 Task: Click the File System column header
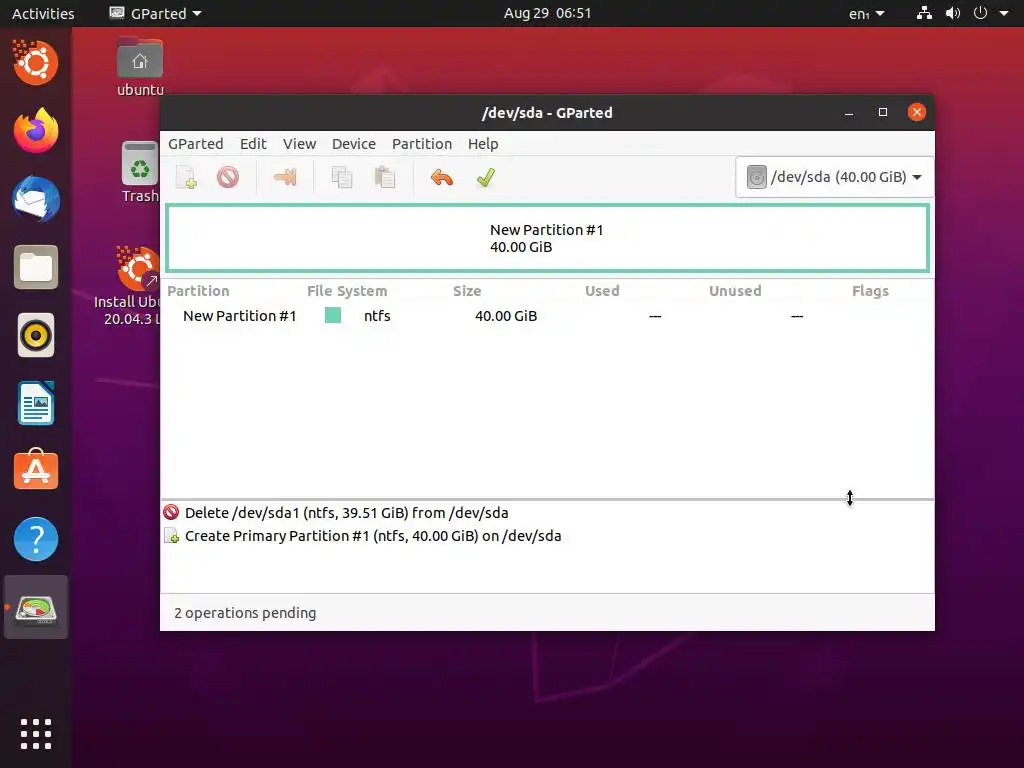click(347, 291)
